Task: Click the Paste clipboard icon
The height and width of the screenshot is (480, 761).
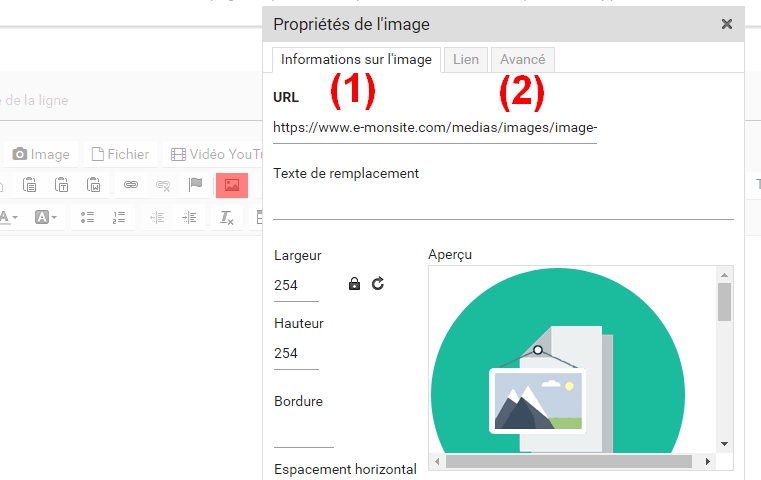Action: tap(29, 185)
